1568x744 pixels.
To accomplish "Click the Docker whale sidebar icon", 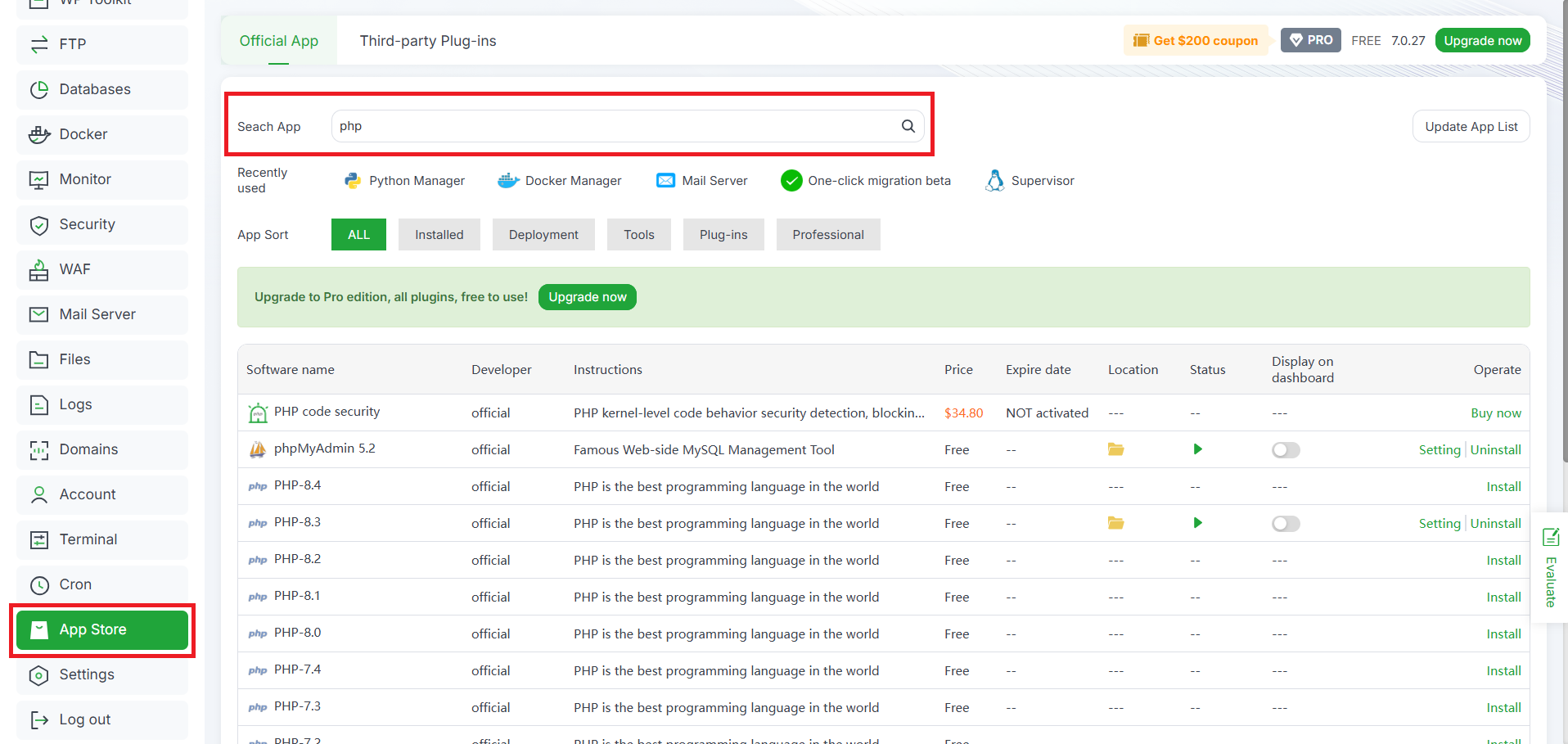I will pyautogui.click(x=39, y=134).
